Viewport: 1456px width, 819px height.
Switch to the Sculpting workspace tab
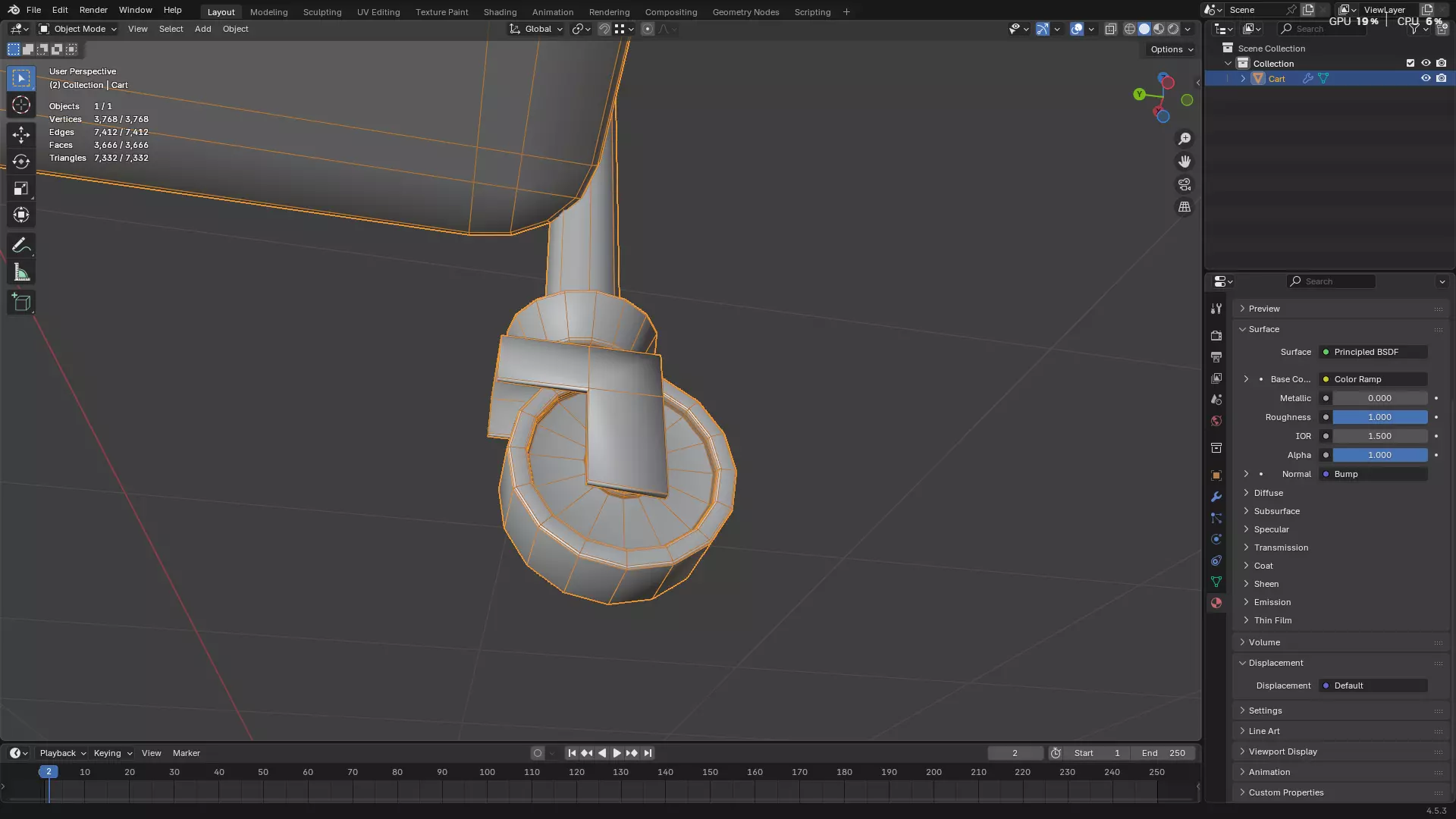coord(322,12)
